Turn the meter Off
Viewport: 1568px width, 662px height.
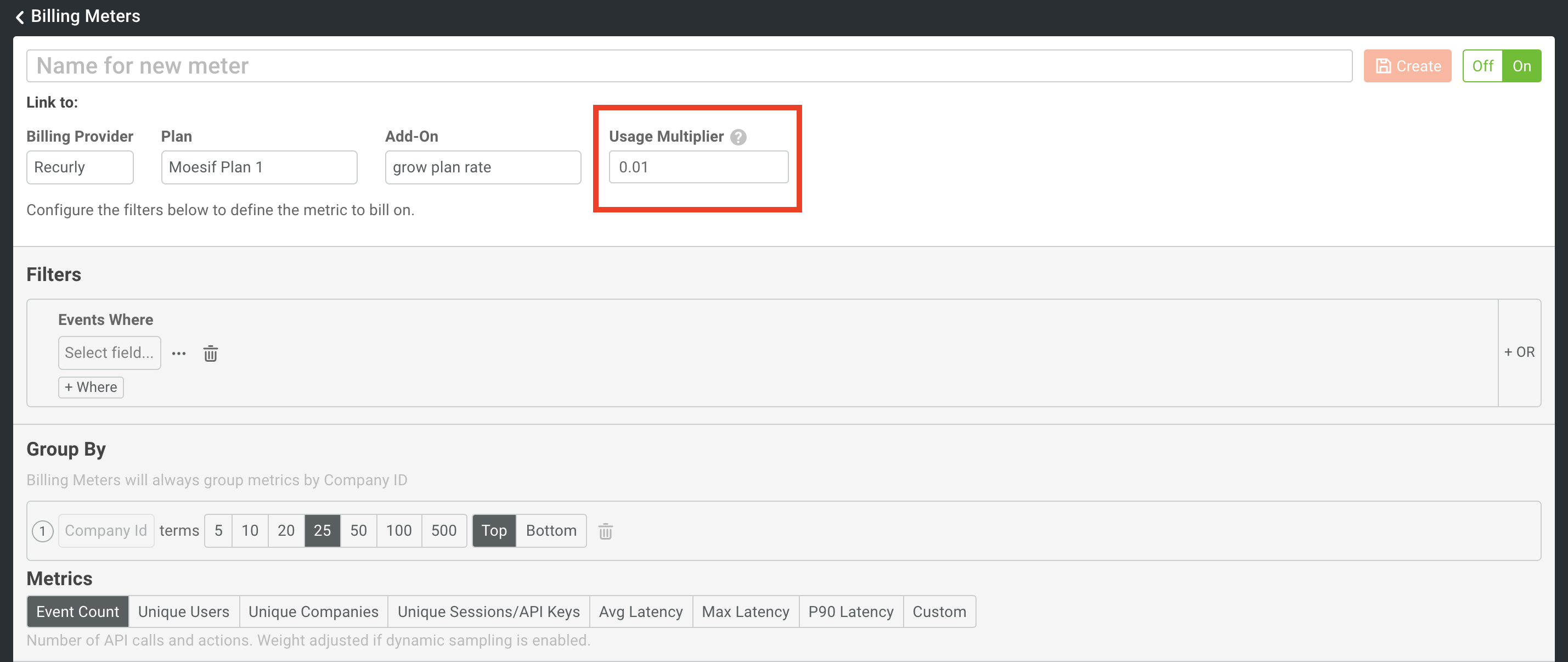pyautogui.click(x=1484, y=66)
